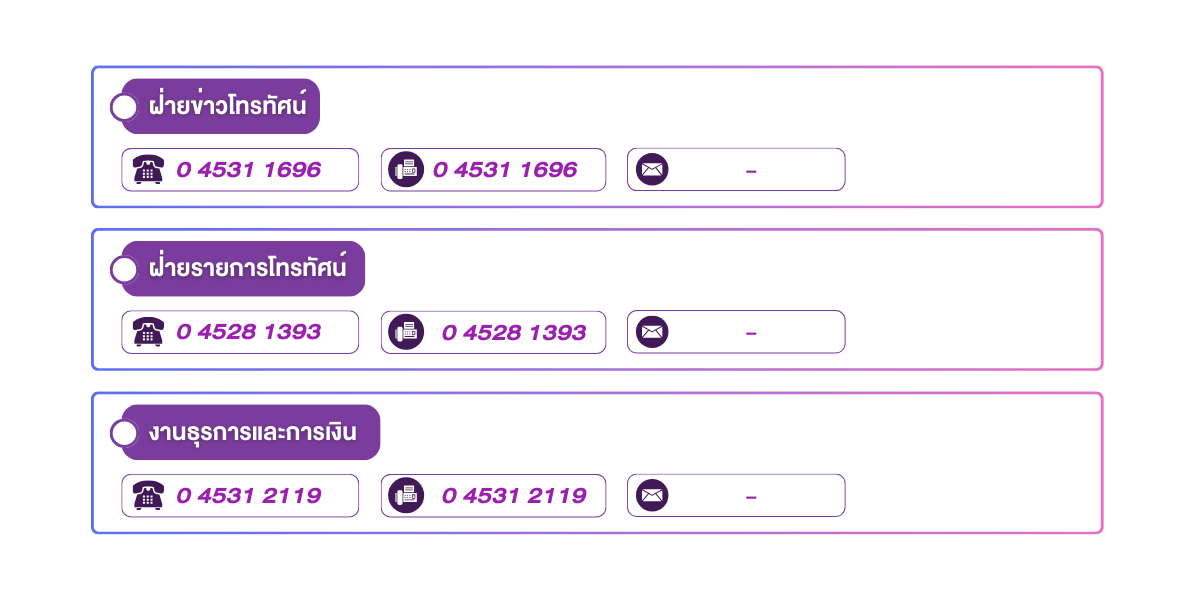Click email envelope icon in ฝ่ายรายการโทรทัศน์ section
The height and width of the screenshot is (600, 1200).
pyautogui.click(x=652, y=332)
